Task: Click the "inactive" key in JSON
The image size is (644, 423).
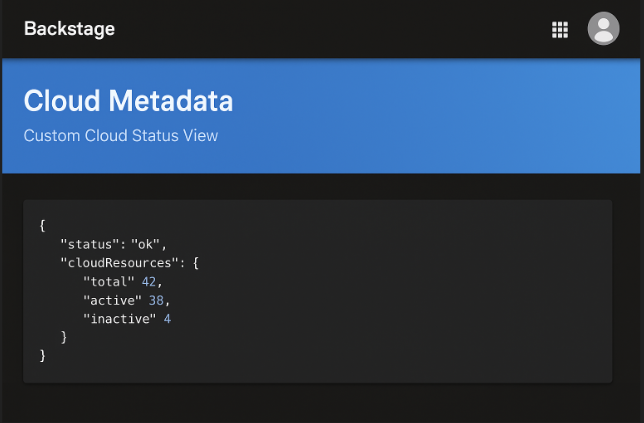Action: coord(120,319)
